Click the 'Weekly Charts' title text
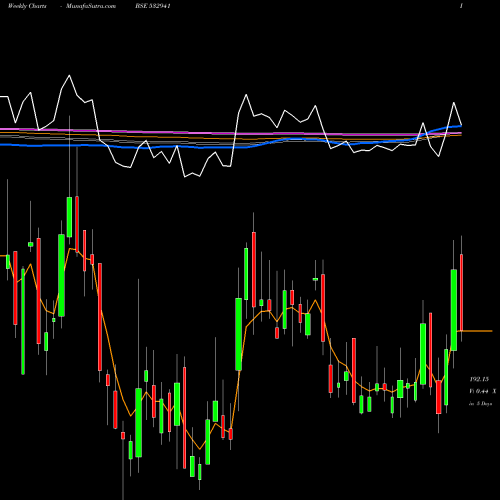Viewport: 500px width, 500px height. [x=27, y=6]
